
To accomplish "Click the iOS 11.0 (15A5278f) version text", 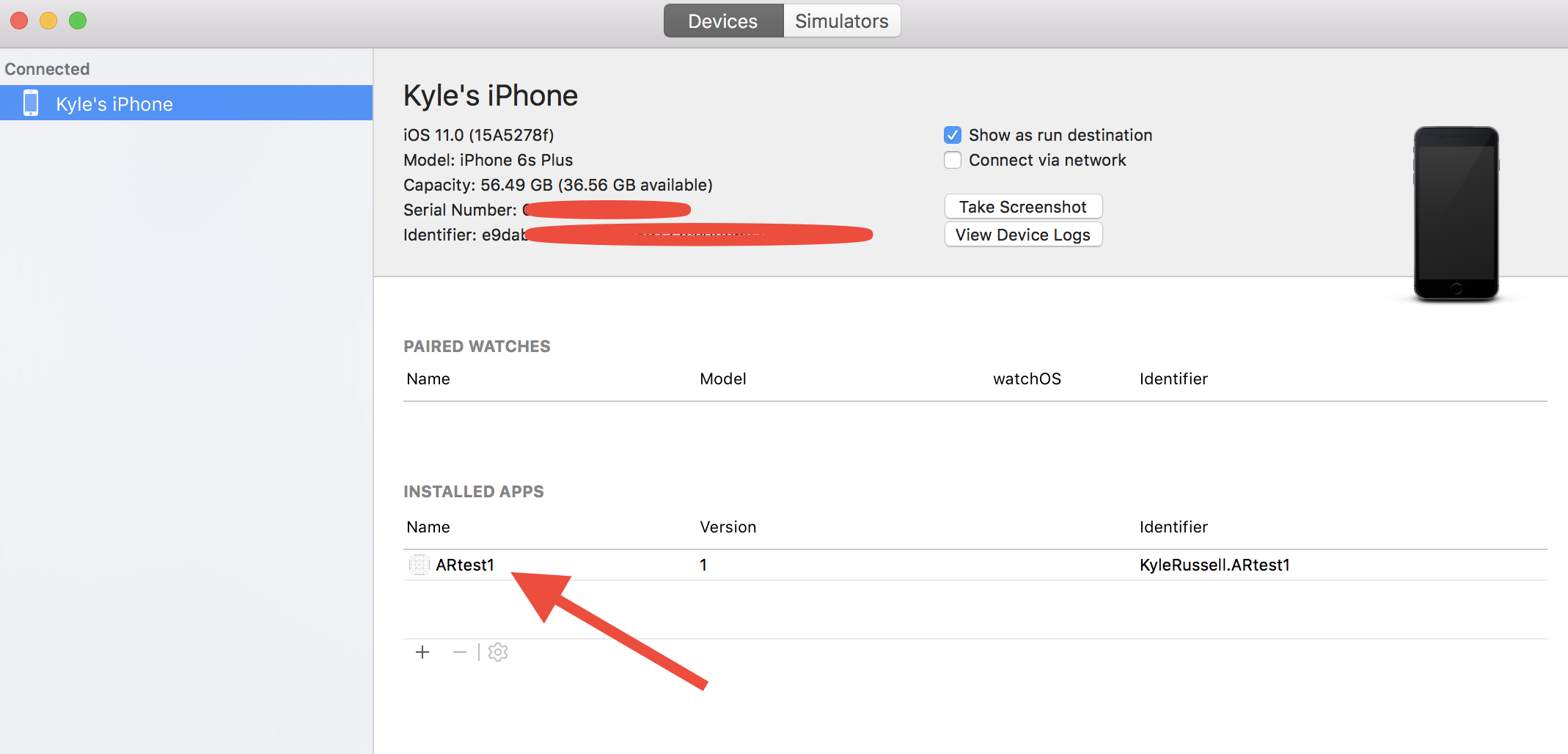I will 479,135.
